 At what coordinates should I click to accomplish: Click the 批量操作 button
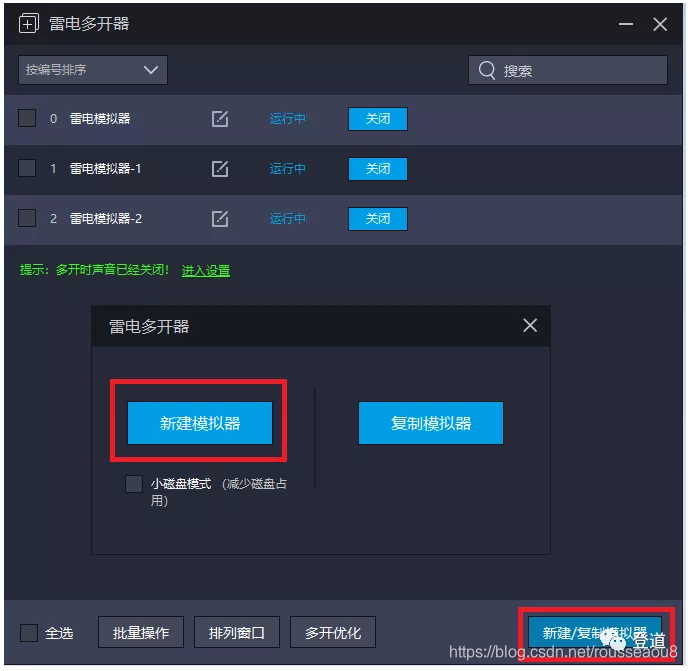[141, 632]
